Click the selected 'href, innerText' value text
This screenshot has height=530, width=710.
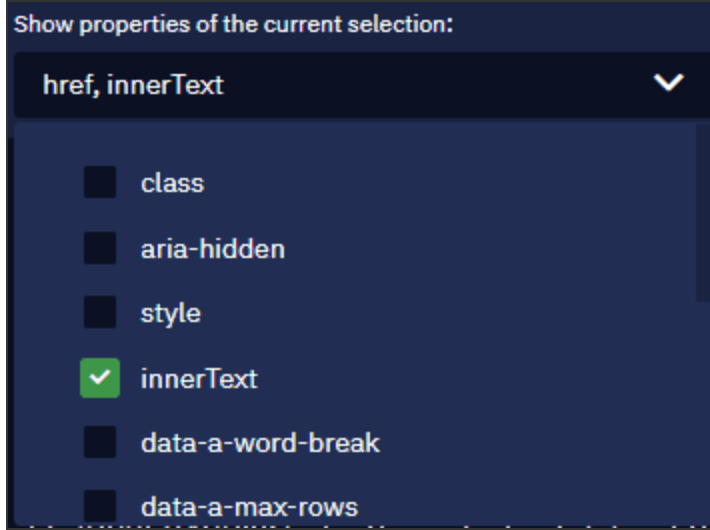pyautogui.click(x=133, y=85)
